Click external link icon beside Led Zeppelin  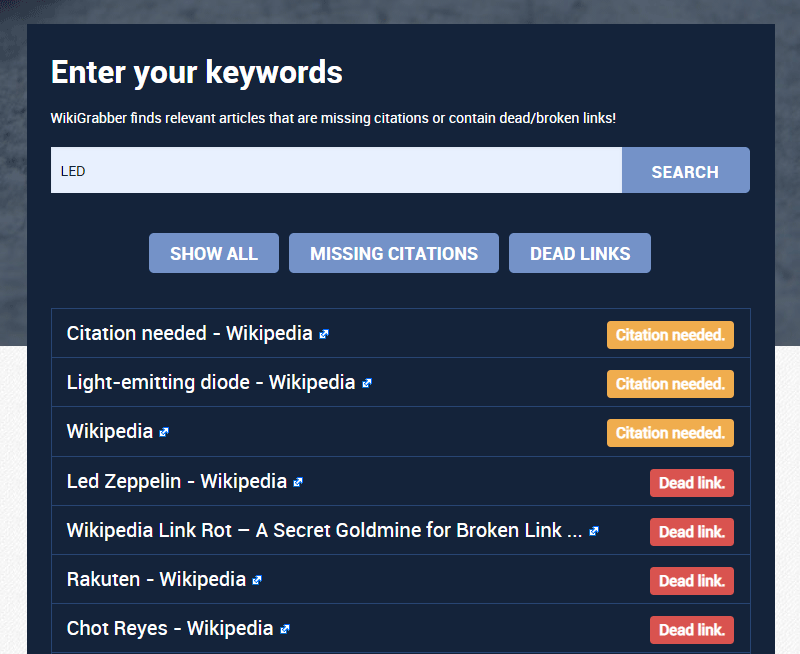coord(298,482)
